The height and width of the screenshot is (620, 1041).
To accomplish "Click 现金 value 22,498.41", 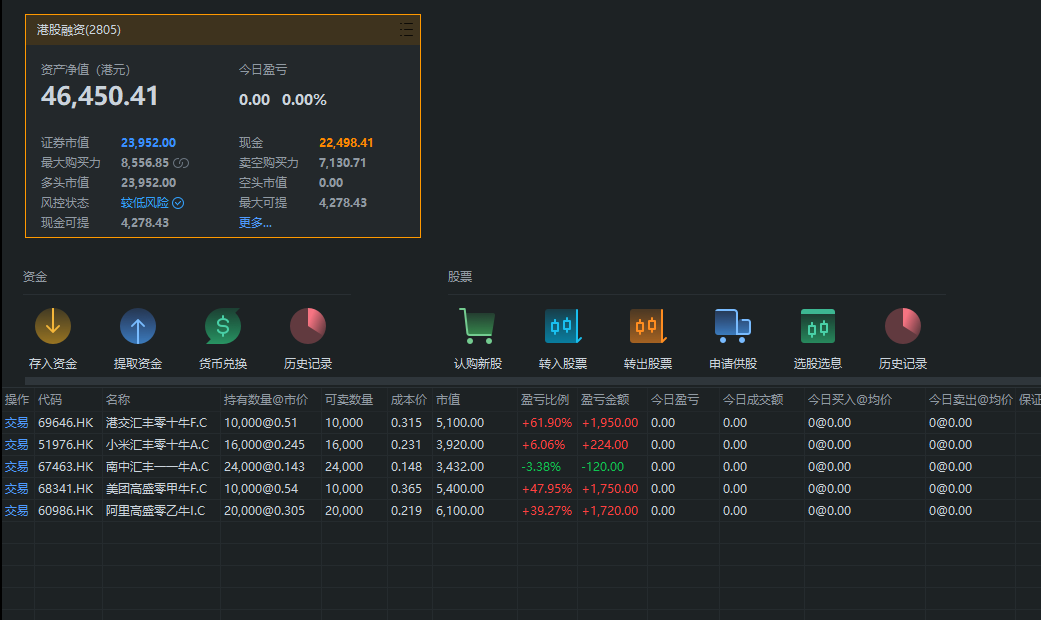I will point(347,143).
